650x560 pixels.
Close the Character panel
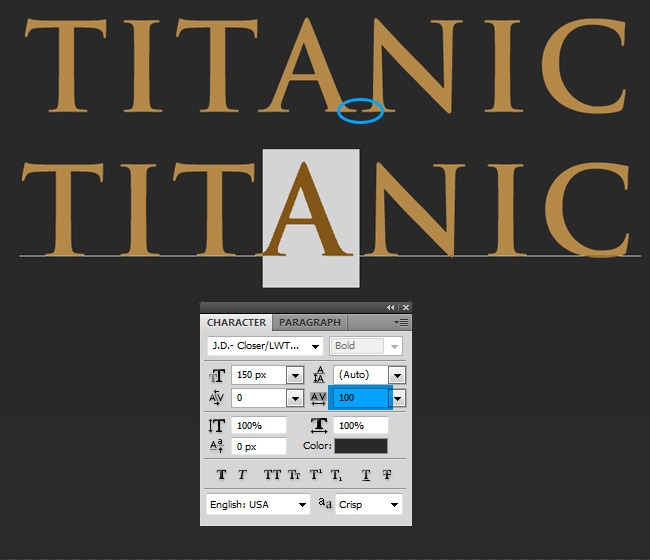pyautogui.click(x=406, y=307)
